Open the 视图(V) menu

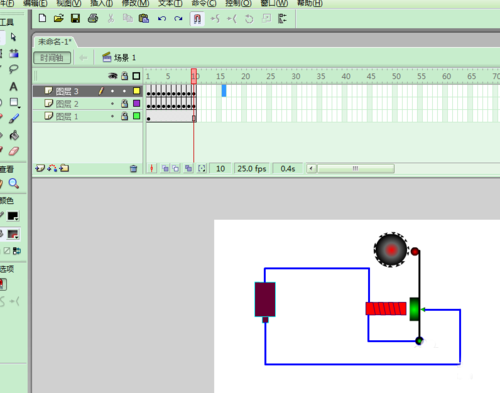coord(69,3)
